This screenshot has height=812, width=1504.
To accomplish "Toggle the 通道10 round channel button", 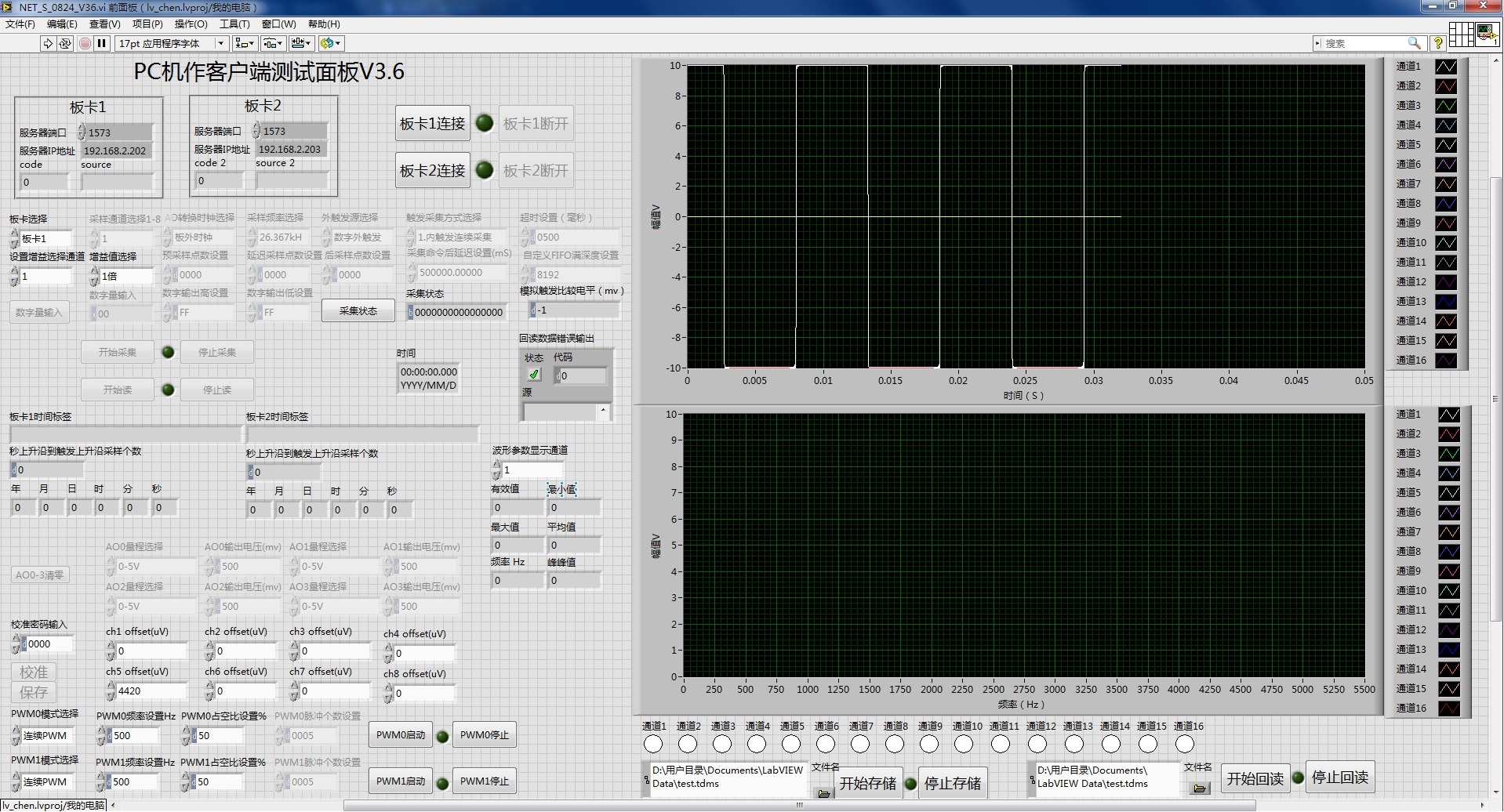I will tap(964, 744).
